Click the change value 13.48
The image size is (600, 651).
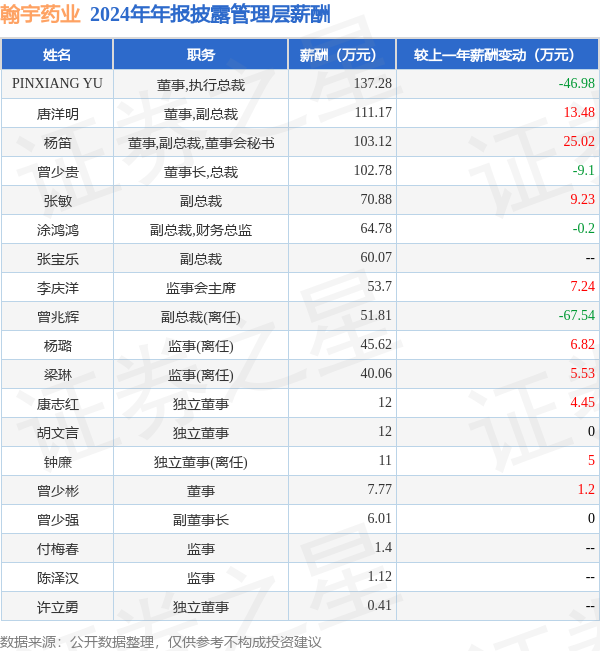[x=579, y=112]
